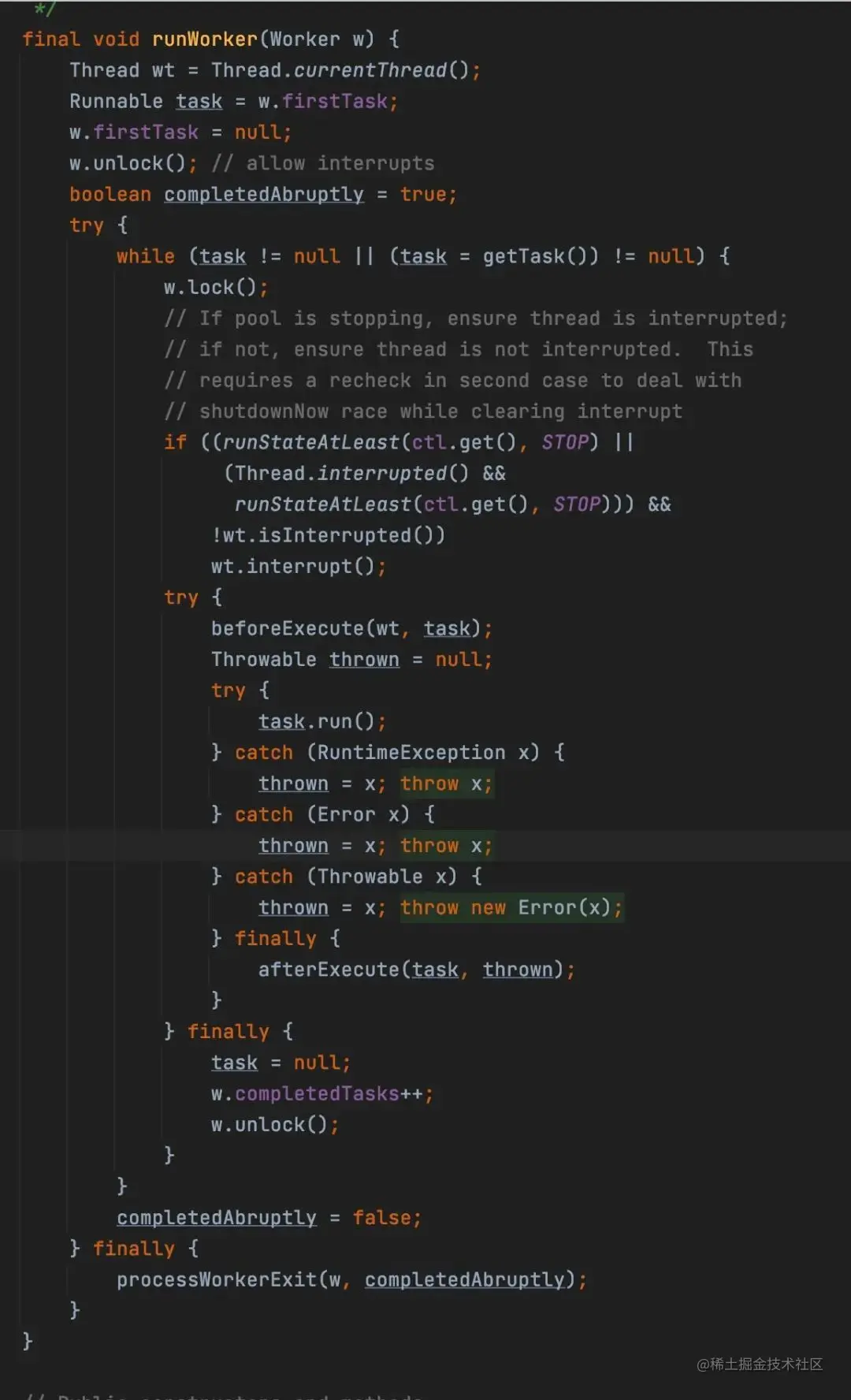Click 'Throwable thrown = null;' line

tap(351, 659)
